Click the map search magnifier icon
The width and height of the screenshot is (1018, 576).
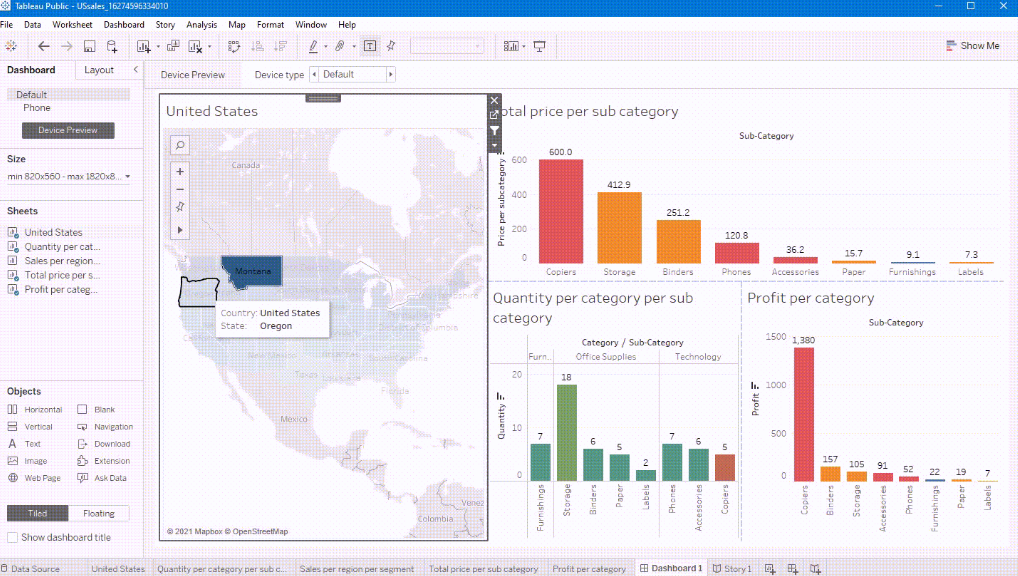pos(180,145)
